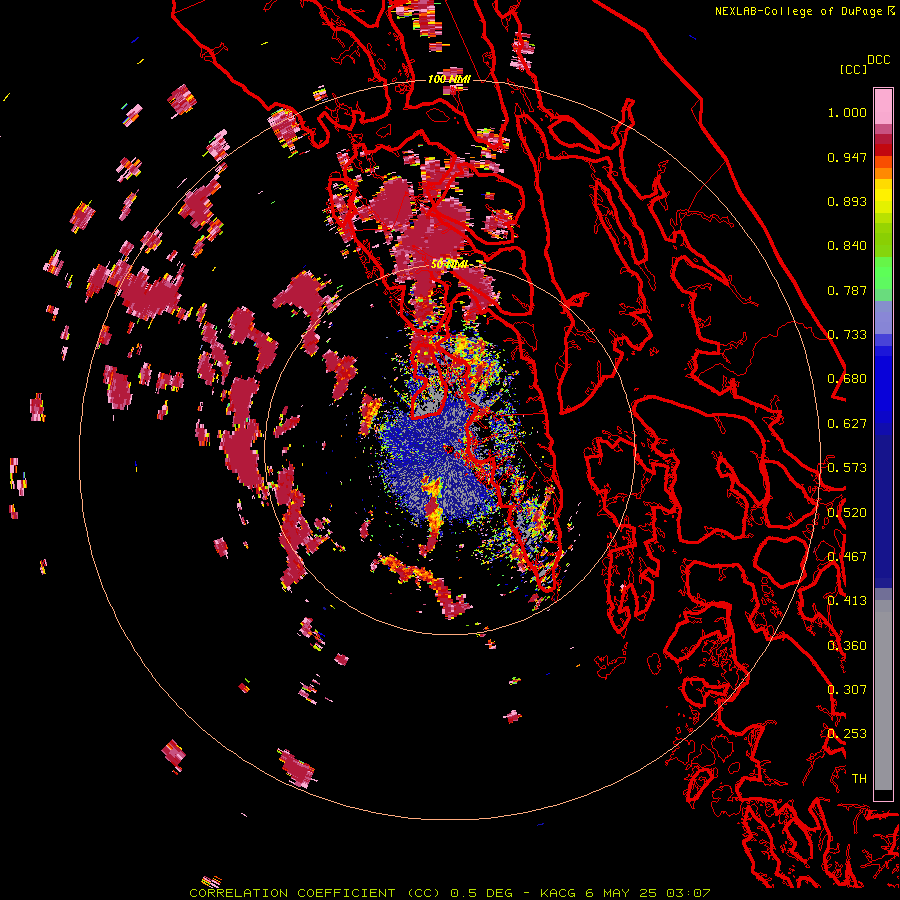Select the 0.680 scale value
This screenshot has height=900, width=900.
[x=847, y=379]
